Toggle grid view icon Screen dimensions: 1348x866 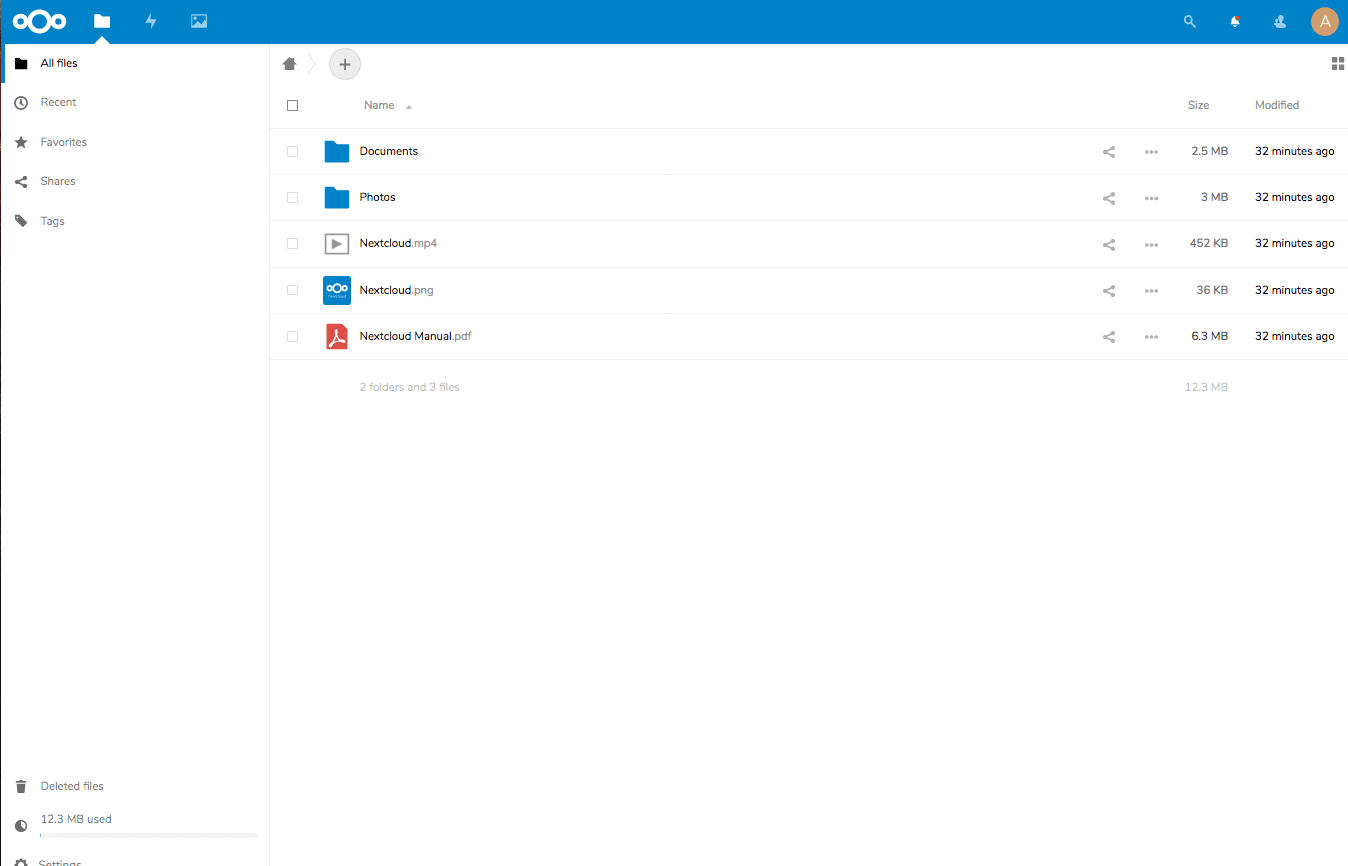1338,64
